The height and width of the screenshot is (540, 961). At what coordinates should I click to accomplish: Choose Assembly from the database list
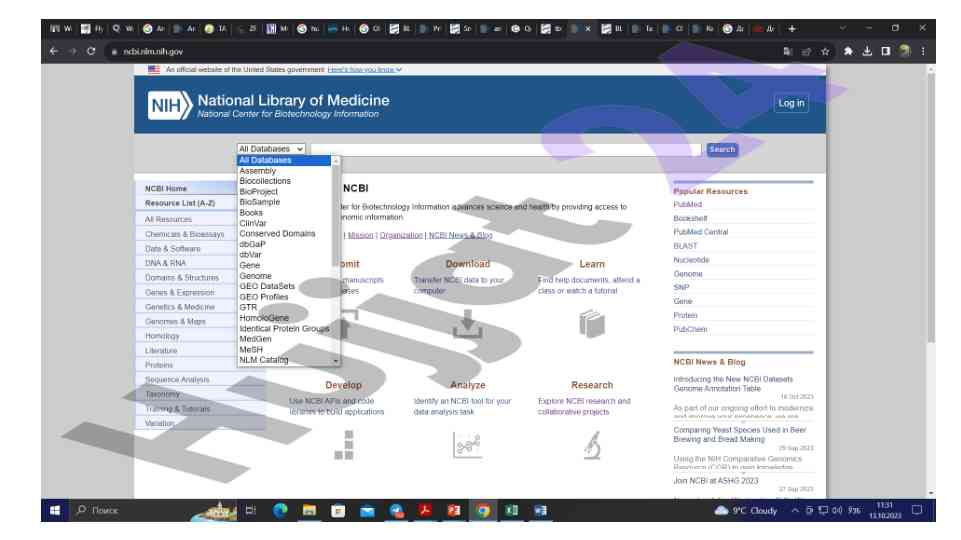coord(284,171)
